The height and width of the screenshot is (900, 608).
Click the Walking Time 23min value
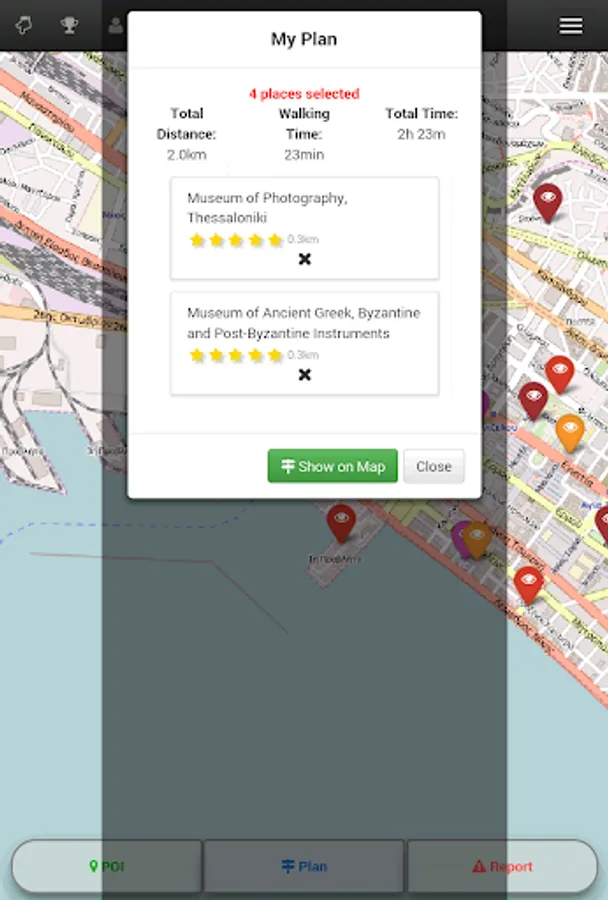304,154
